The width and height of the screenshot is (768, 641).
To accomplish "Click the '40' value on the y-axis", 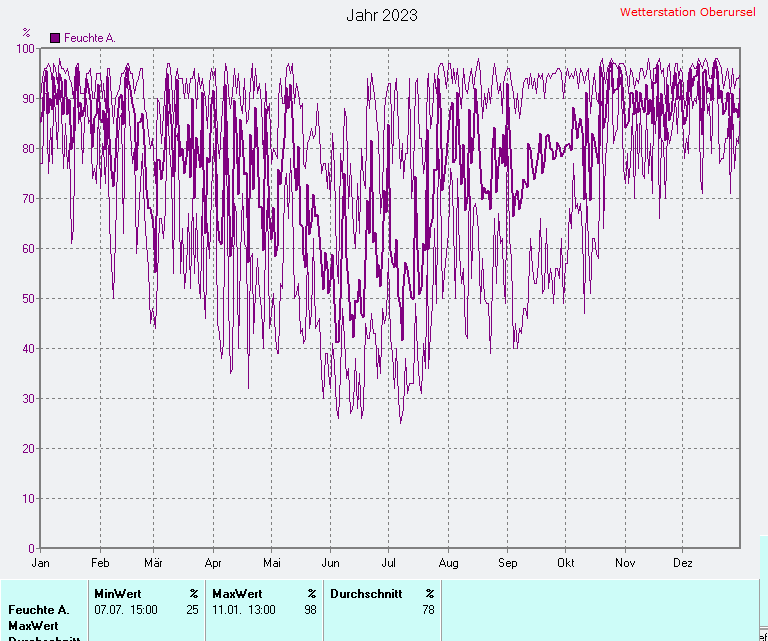I will pos(29,349).
